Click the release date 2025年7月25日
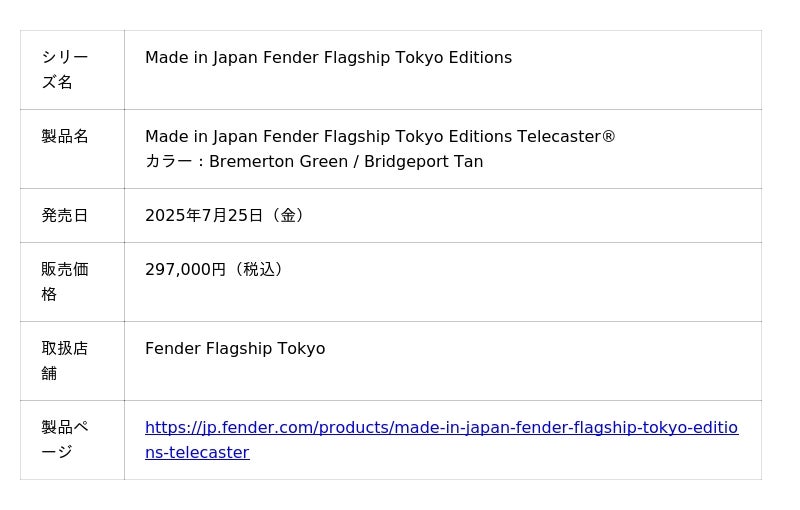 [204, 216]
